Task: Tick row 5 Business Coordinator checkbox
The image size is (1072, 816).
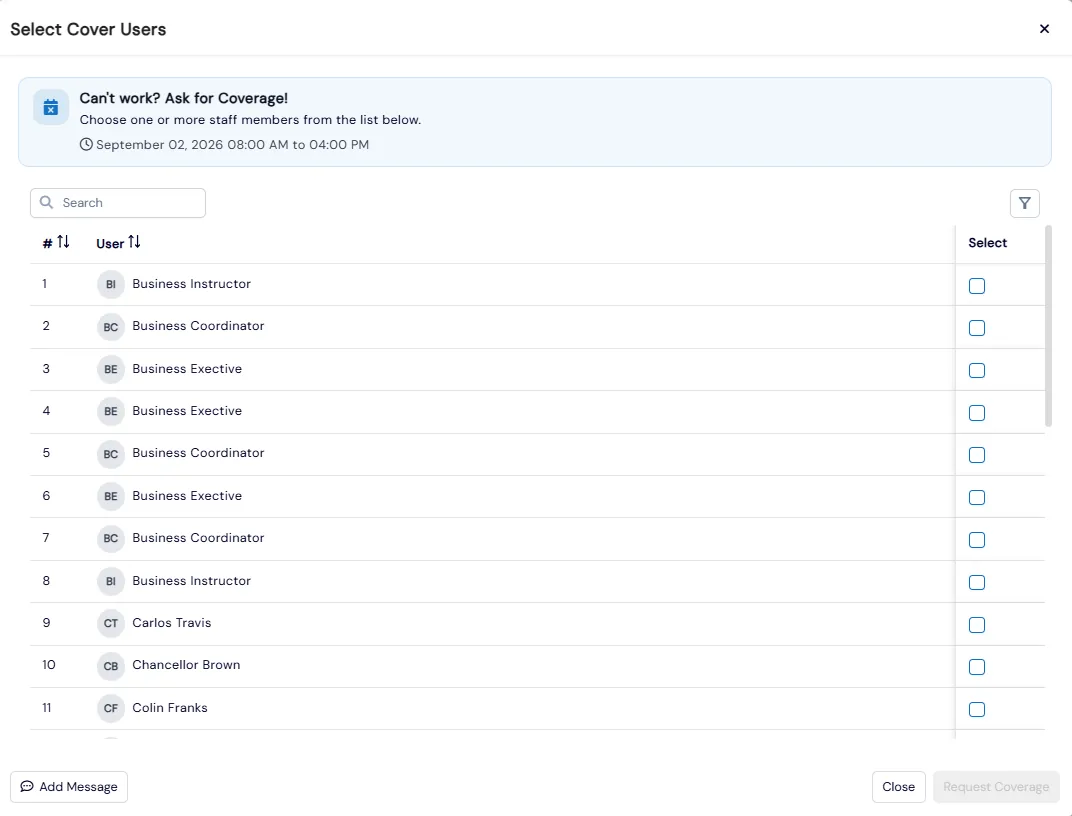Action: (x=977, y=455)
